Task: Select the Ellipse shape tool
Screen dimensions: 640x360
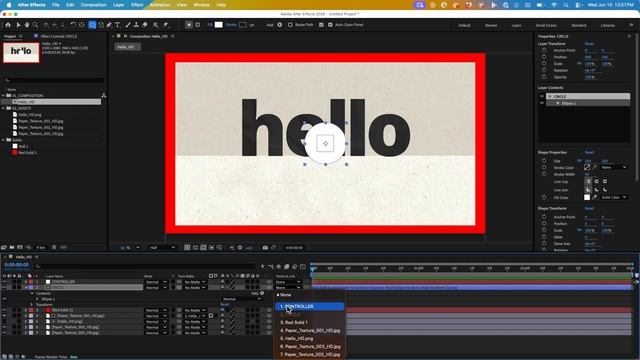Action: [92, 25]
